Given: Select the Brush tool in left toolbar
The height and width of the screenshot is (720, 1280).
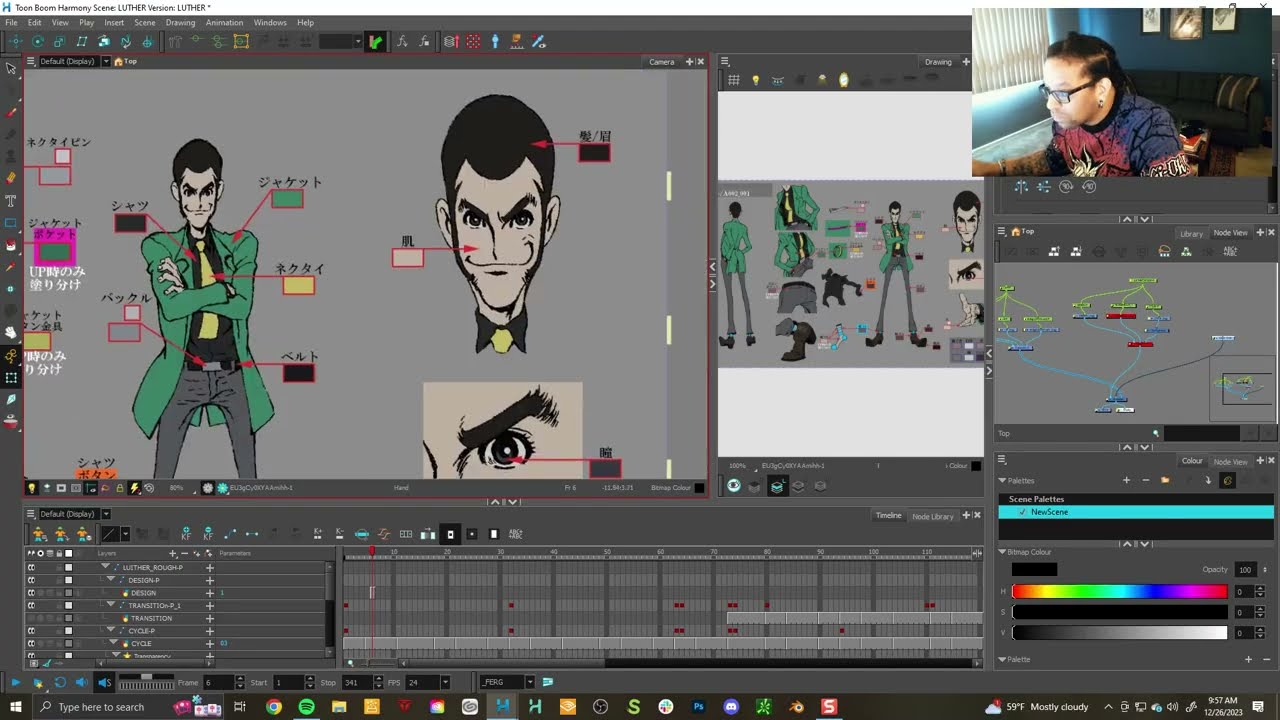Looking at the screenshot, I should point(11,112).
